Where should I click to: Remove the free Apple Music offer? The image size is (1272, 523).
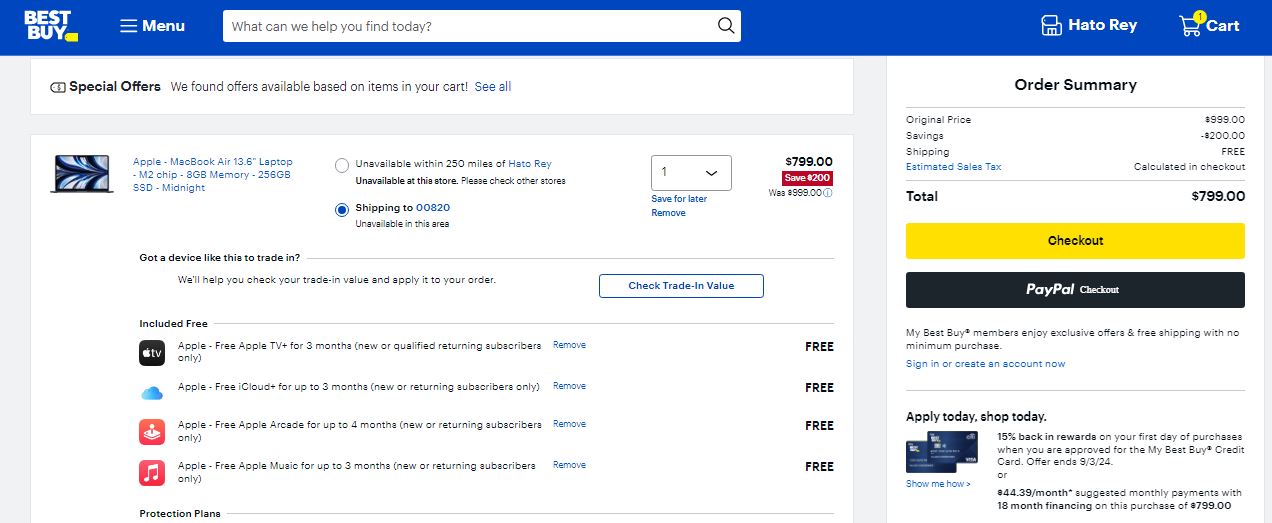(x=569, y=465)
